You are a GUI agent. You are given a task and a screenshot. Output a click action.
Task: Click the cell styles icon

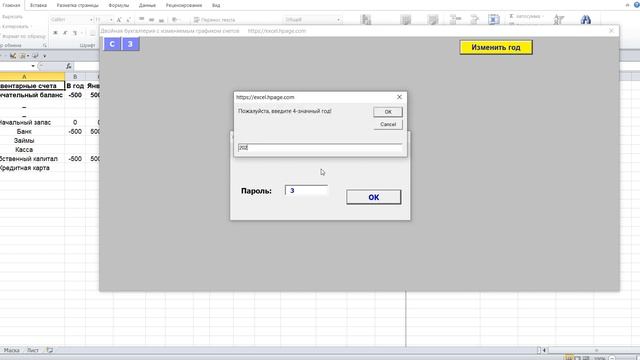[433, 19]
